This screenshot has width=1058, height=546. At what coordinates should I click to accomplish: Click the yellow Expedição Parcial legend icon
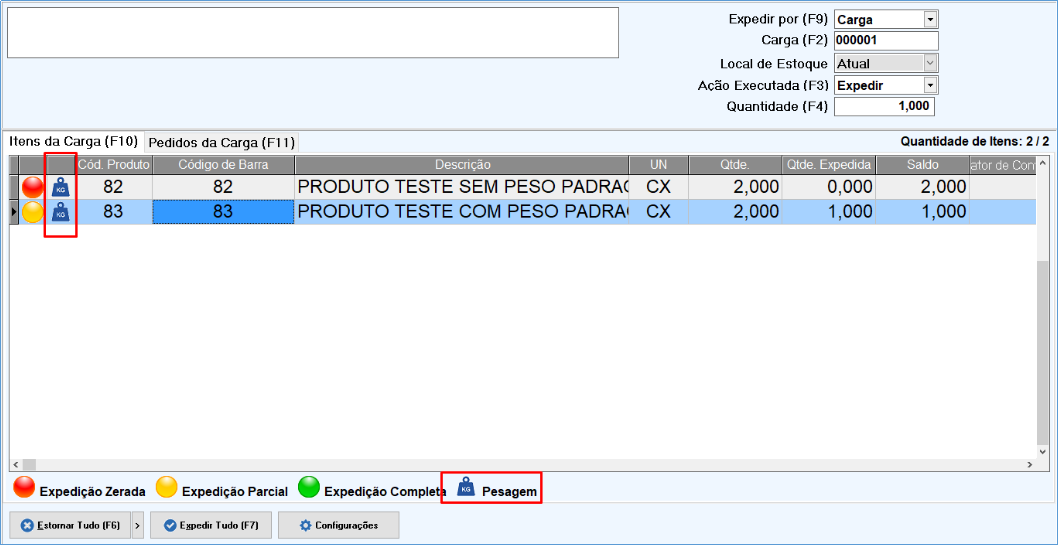click(x=167, y=488)
